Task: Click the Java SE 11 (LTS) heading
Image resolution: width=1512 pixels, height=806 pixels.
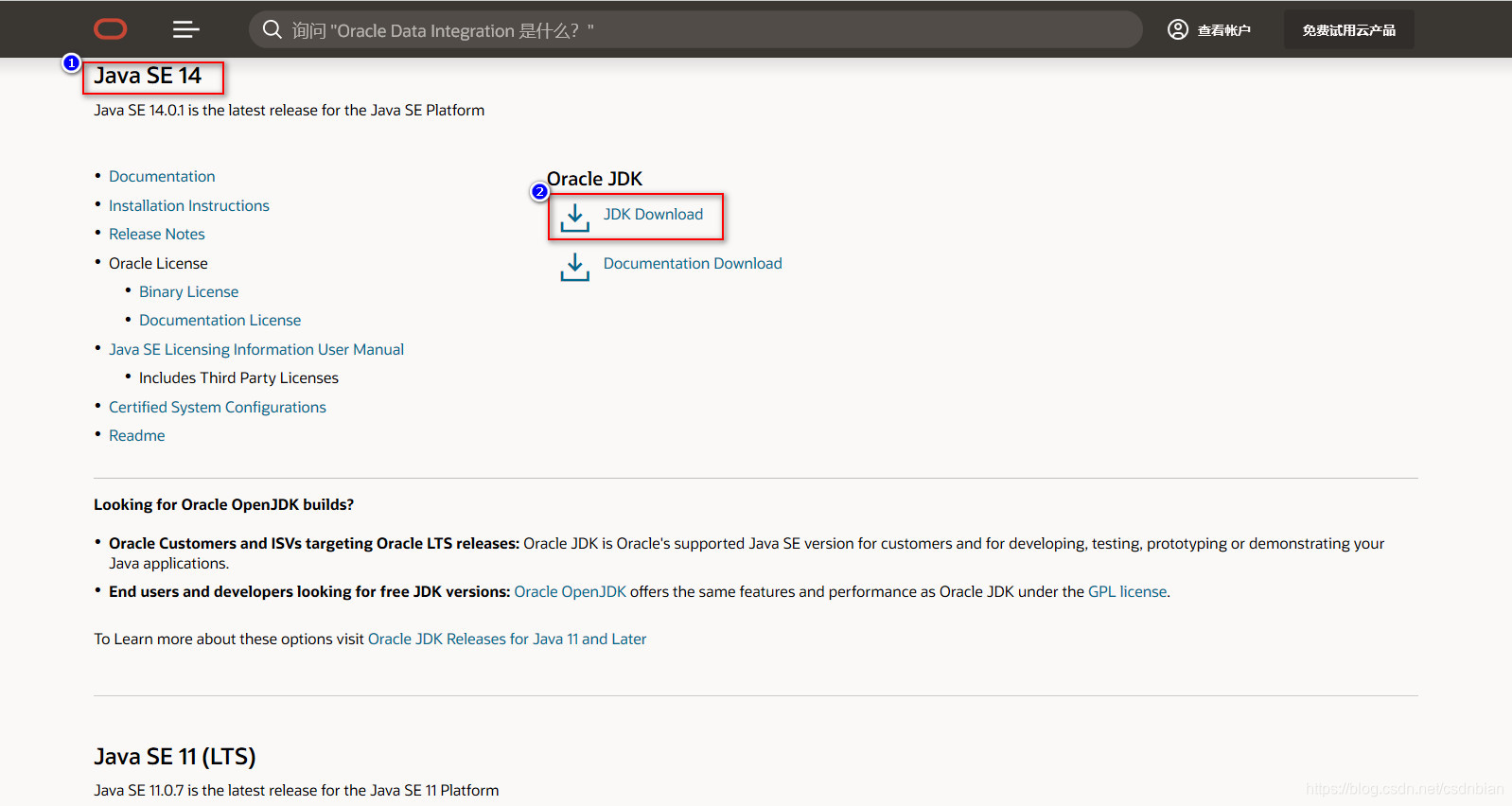Action: click(175, 757)
